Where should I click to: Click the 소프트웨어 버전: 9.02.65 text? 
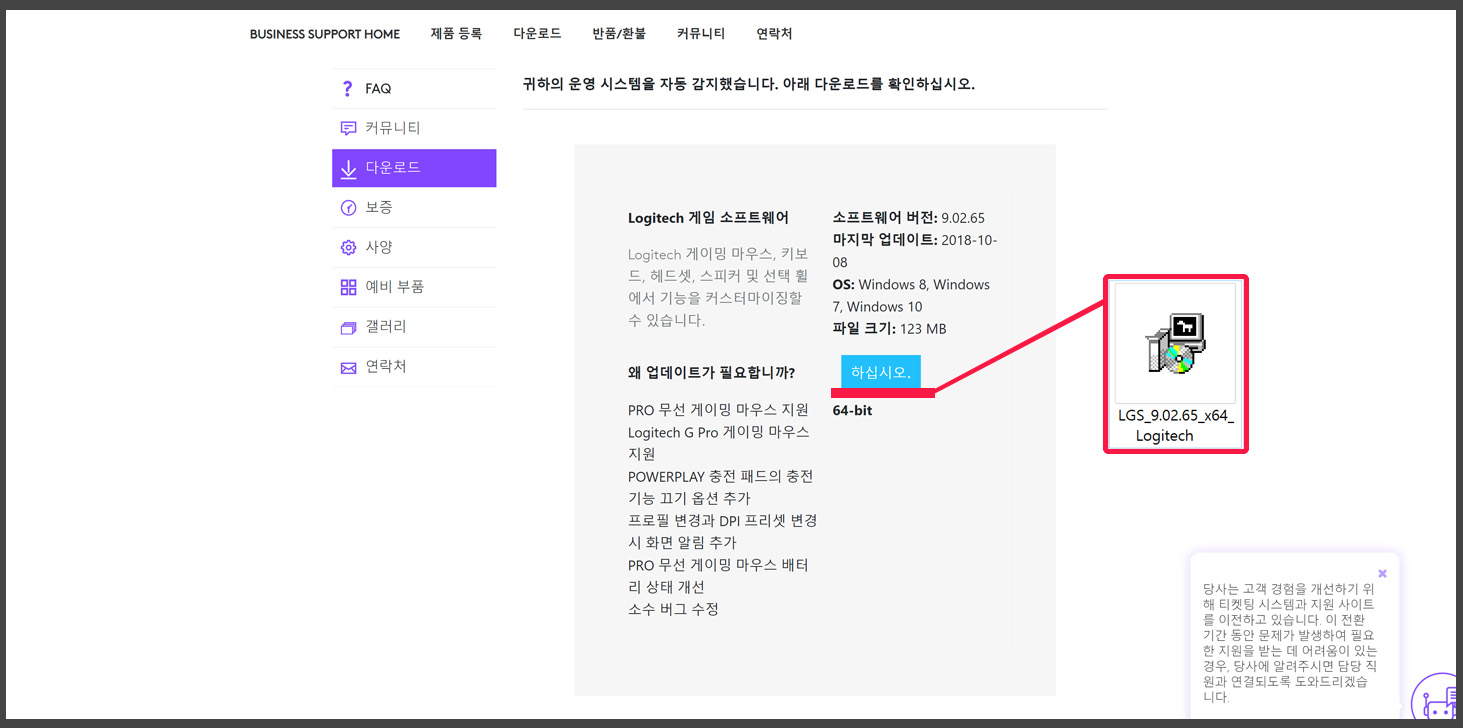point(909,218)
